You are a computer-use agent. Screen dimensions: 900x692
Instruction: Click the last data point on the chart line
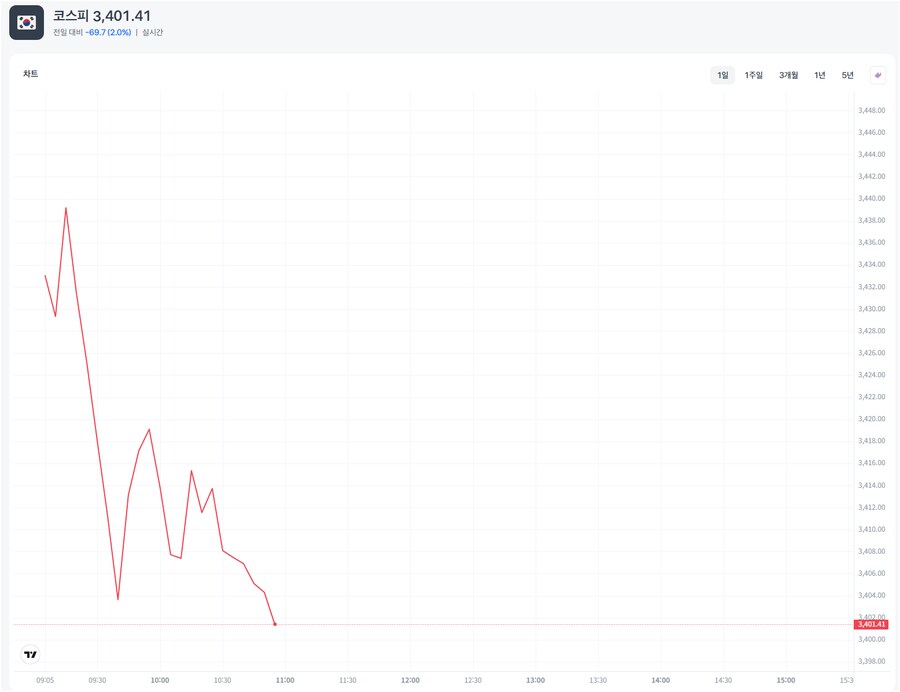point(275,624)
